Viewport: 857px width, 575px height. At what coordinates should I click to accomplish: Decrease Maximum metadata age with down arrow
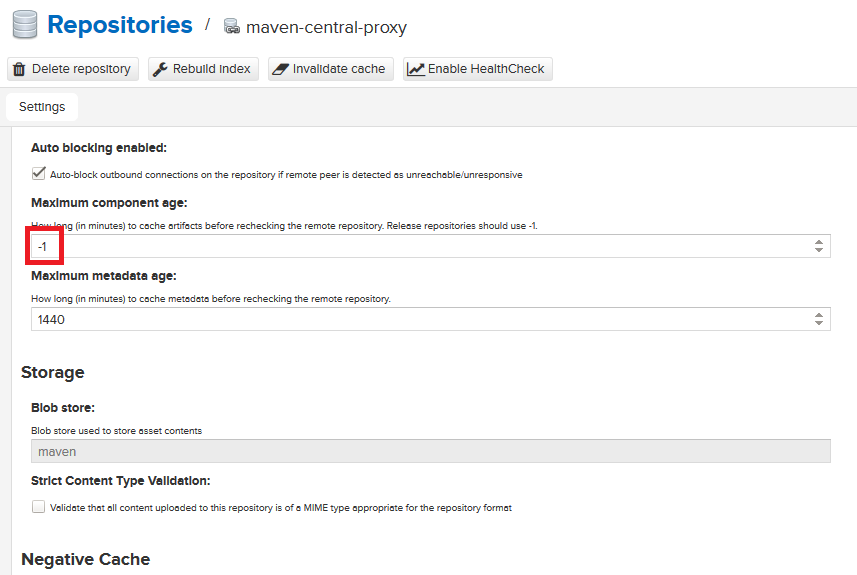(819, 323)
